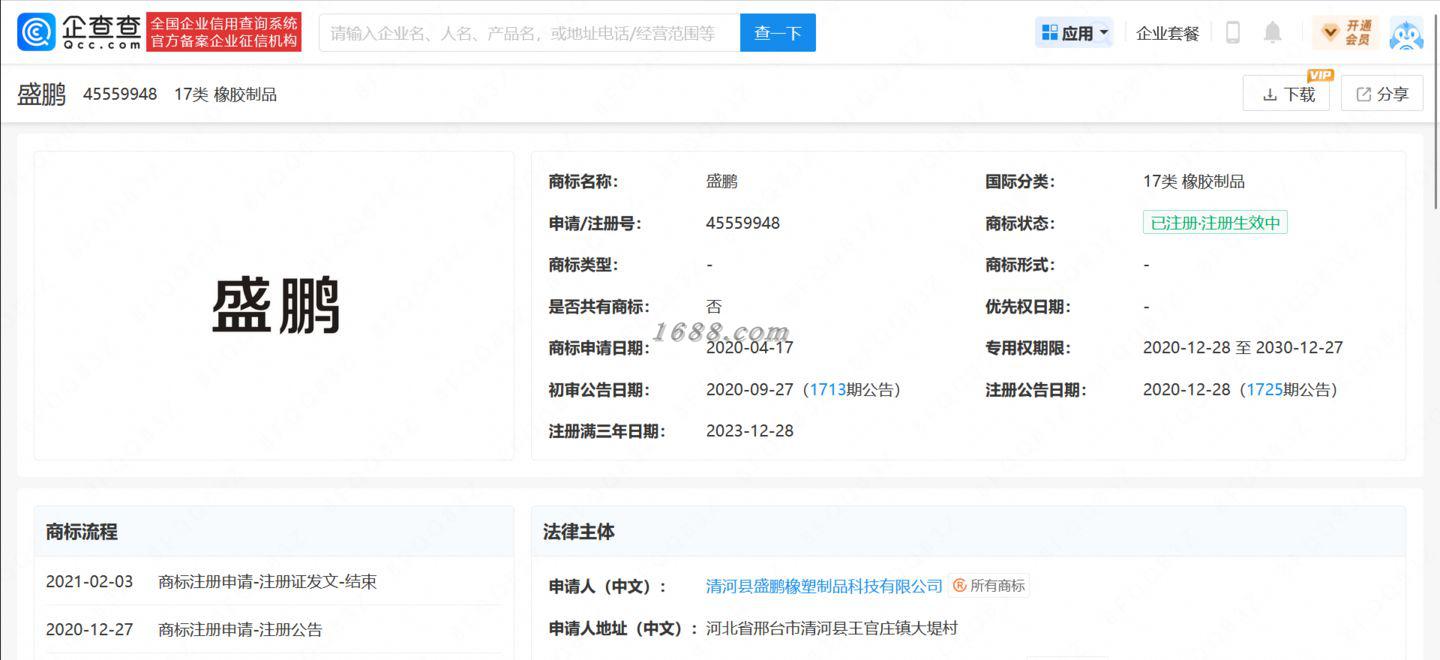Screen dimensions: 1440x660
Task: Open 清河县盛鹏橡塑制品科技有限公司 applicant link
Action: (824, 586)
